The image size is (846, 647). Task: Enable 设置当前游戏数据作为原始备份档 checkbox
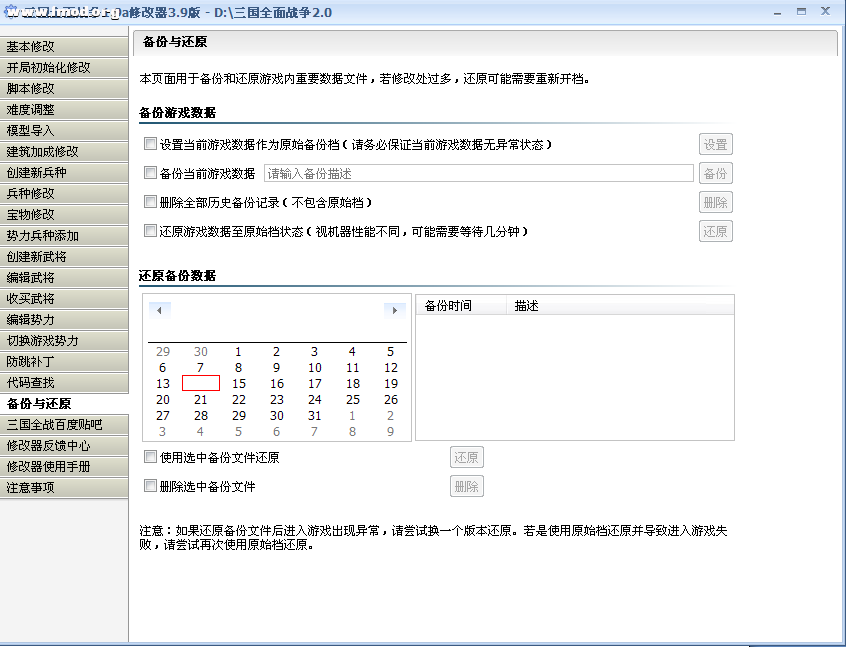click(151, 144)
